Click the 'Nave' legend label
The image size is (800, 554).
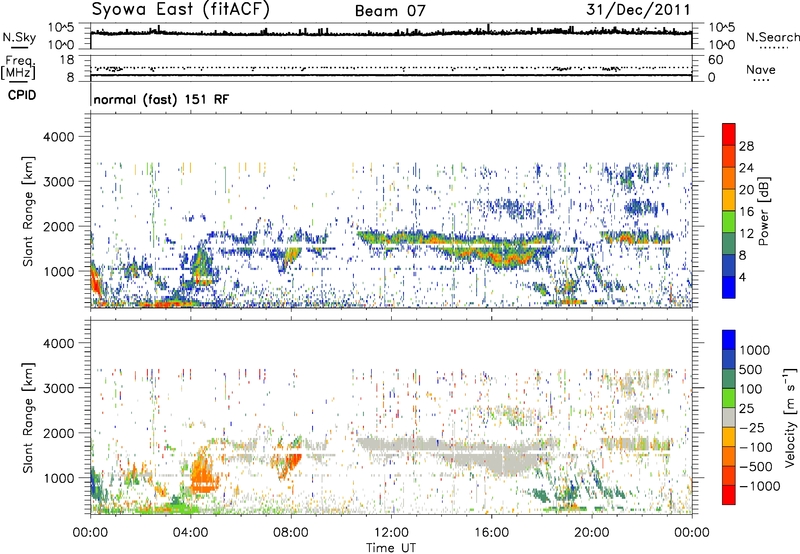[x=761, y=69]
